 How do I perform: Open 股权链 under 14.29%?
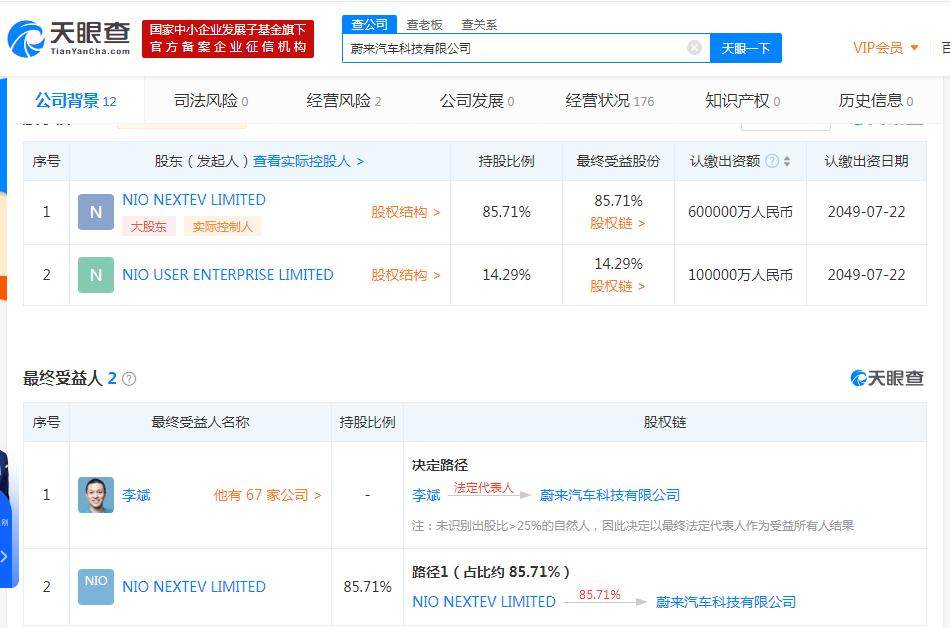coord(617,286)
